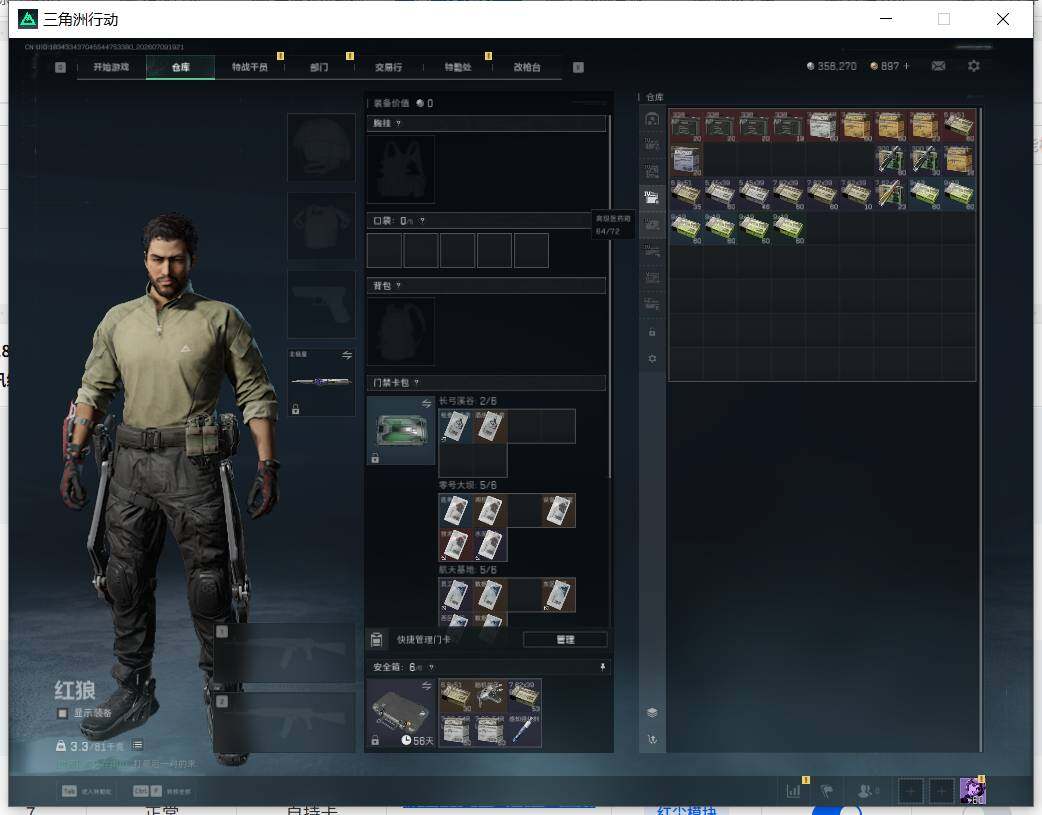Open the statistics bar-chart icon at bottom
Image resolution: width=1042 pixels, height=815 pixels.
(793, 790)
